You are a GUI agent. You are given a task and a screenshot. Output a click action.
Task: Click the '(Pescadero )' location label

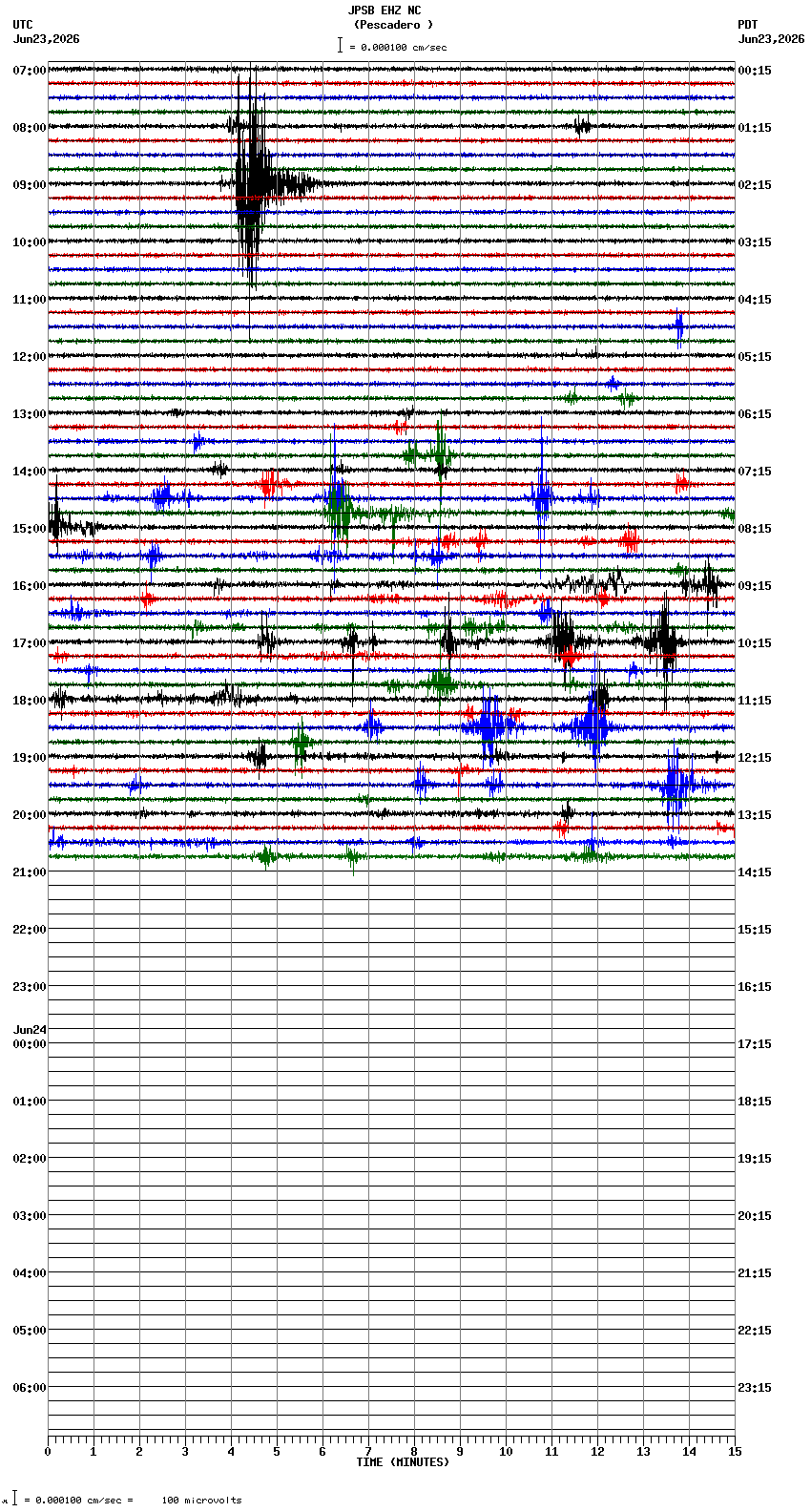point(393,25)
